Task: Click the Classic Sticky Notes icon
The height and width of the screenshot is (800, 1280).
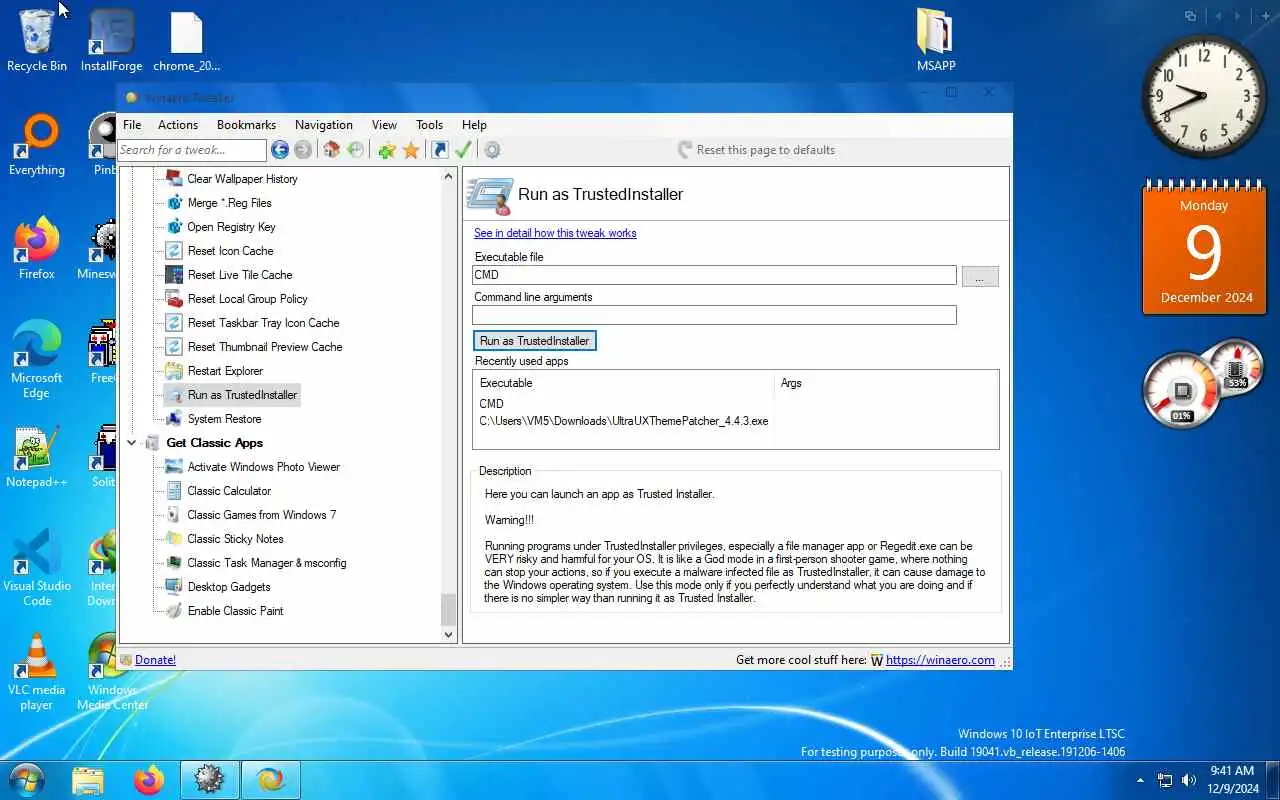Action: coord(174,539)
